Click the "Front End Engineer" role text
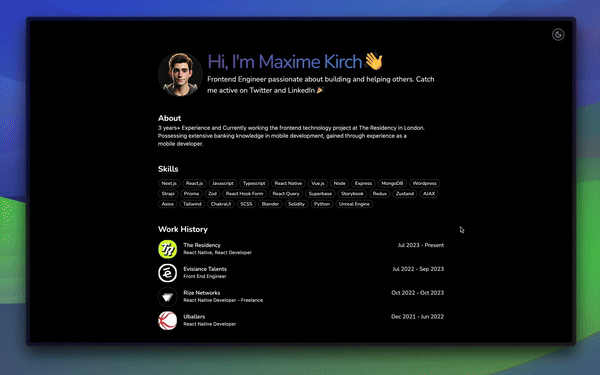 click(x=205, y=276)
